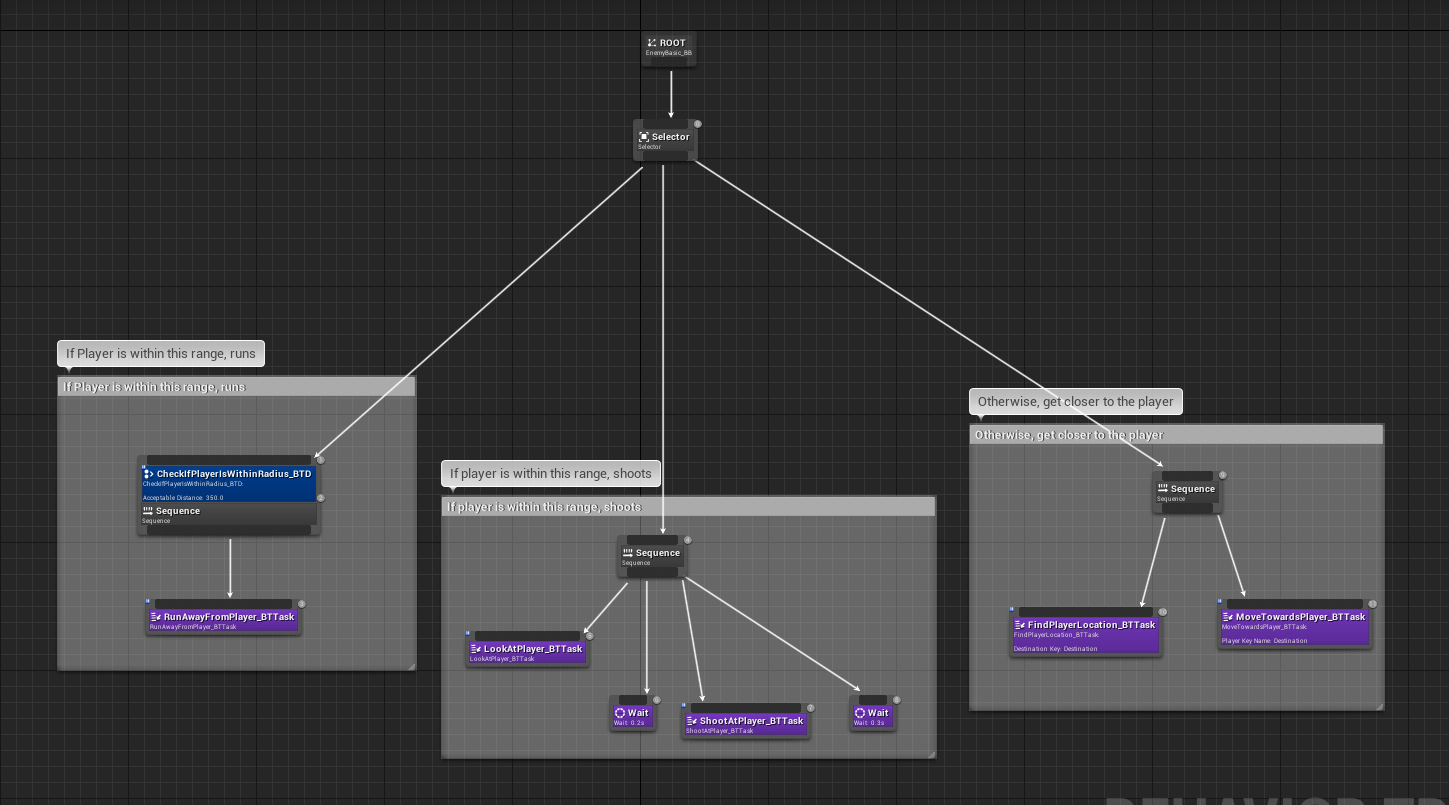Viewport: 1449px width, 805px height.
Task: Select the CheckIfPlayerIsWithinRadius_BTD title
Action: pyautogui.click(x=234, y=473)
